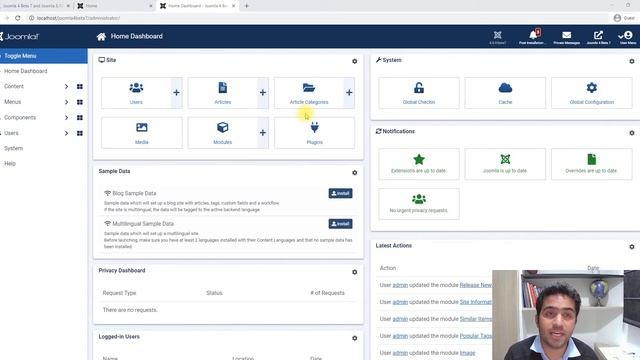Open Popular Tags module link

[476, 336]
